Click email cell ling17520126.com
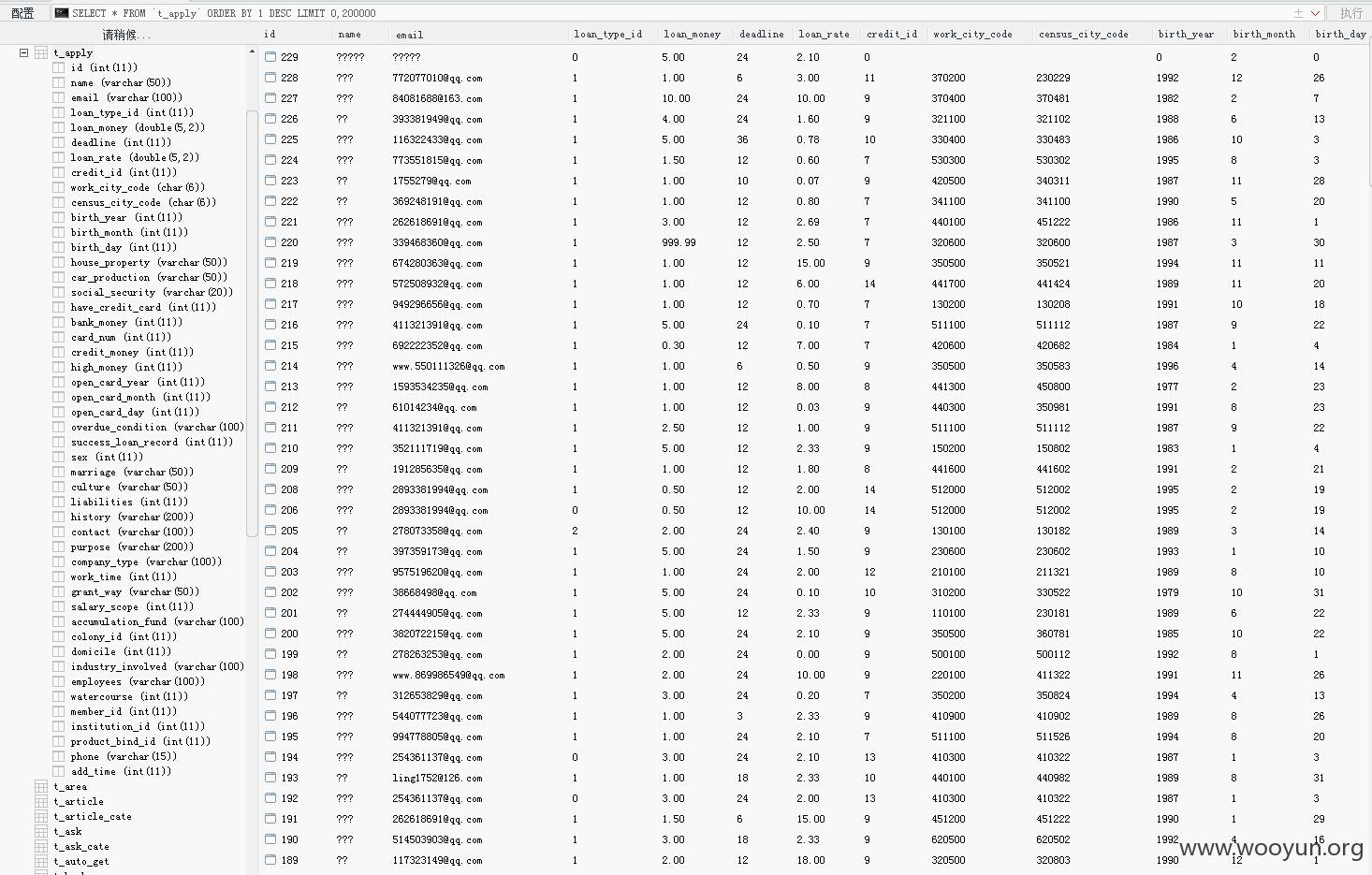Viewport: 1372px width, 875px height. pyautogui.click(x=437, y=778)
